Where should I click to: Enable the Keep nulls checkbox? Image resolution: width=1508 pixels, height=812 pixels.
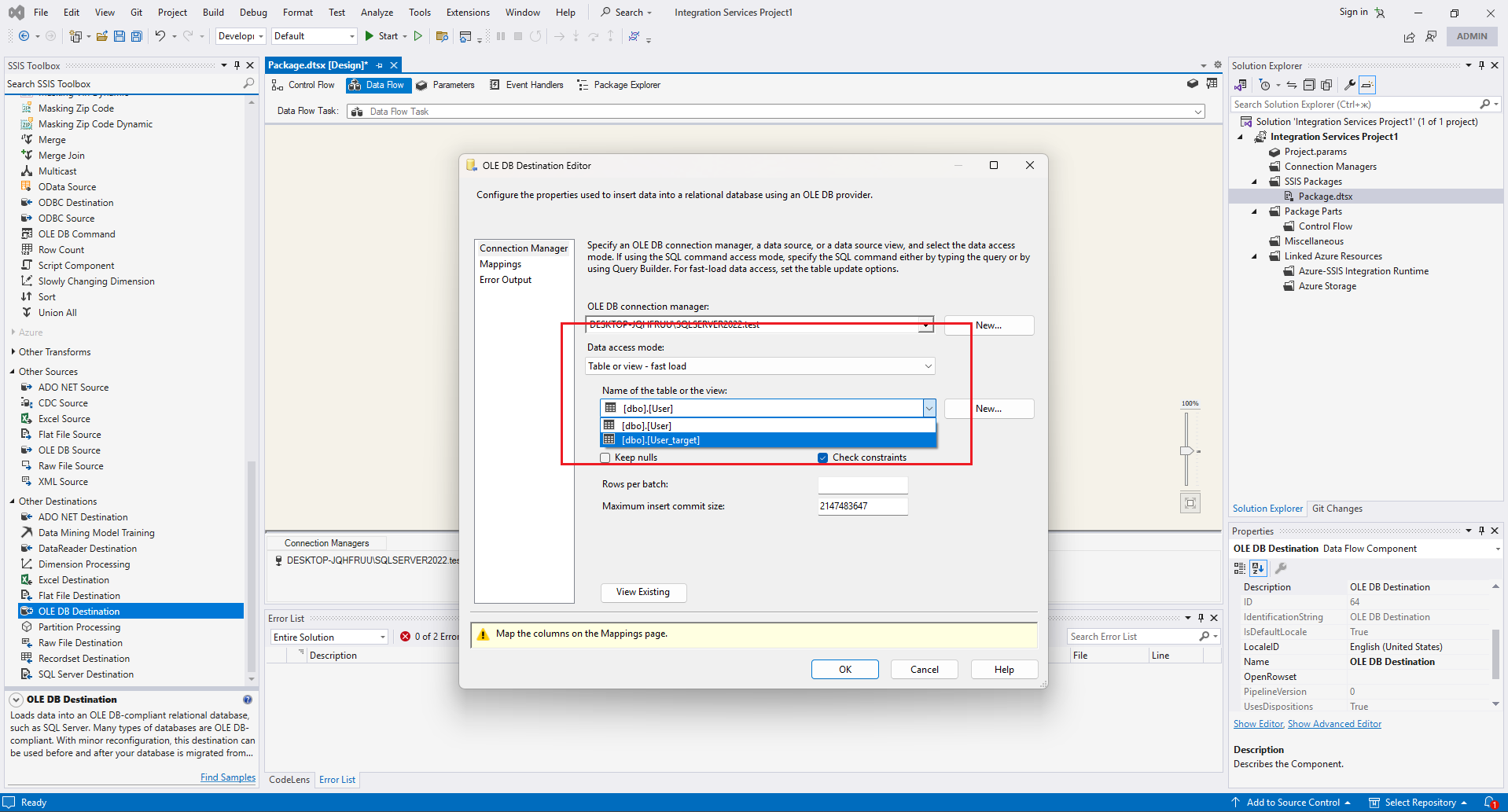click(x=605, y=457)
